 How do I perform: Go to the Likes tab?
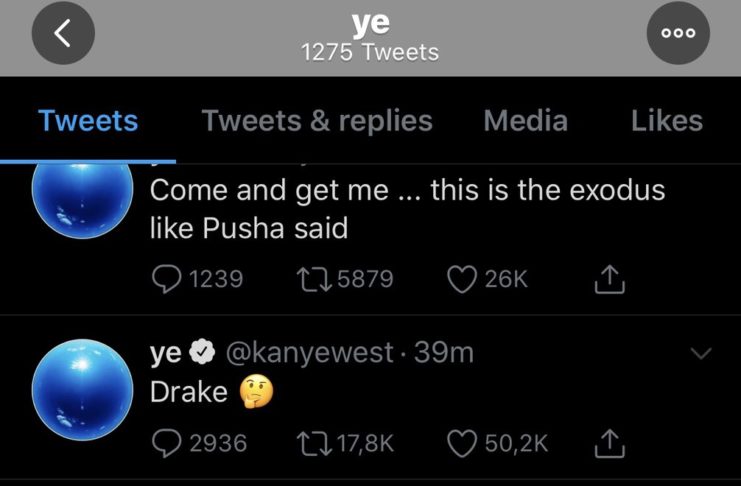[x=667, y=122]
